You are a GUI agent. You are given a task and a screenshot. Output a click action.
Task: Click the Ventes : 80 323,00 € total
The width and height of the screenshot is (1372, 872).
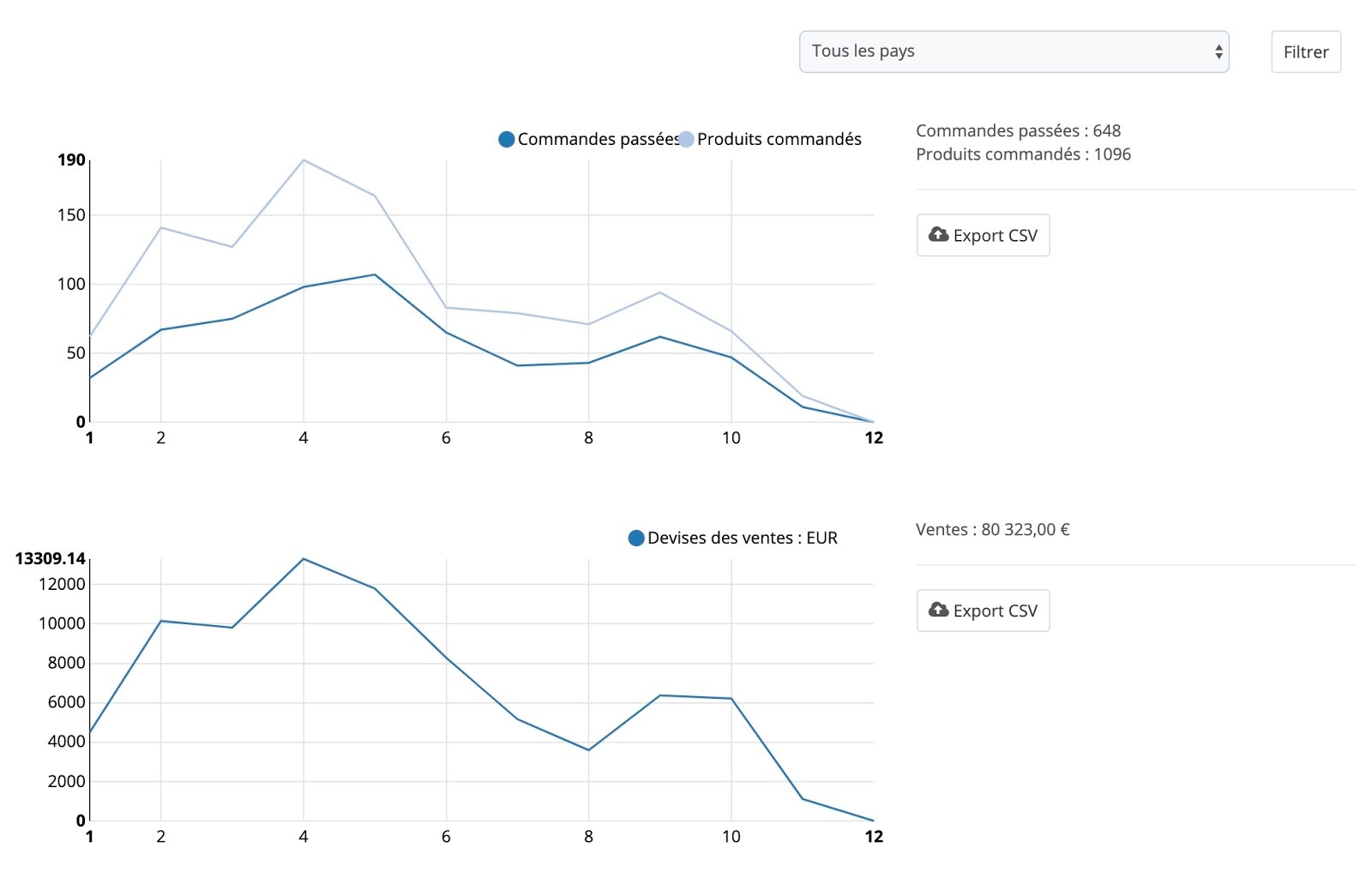992,529
